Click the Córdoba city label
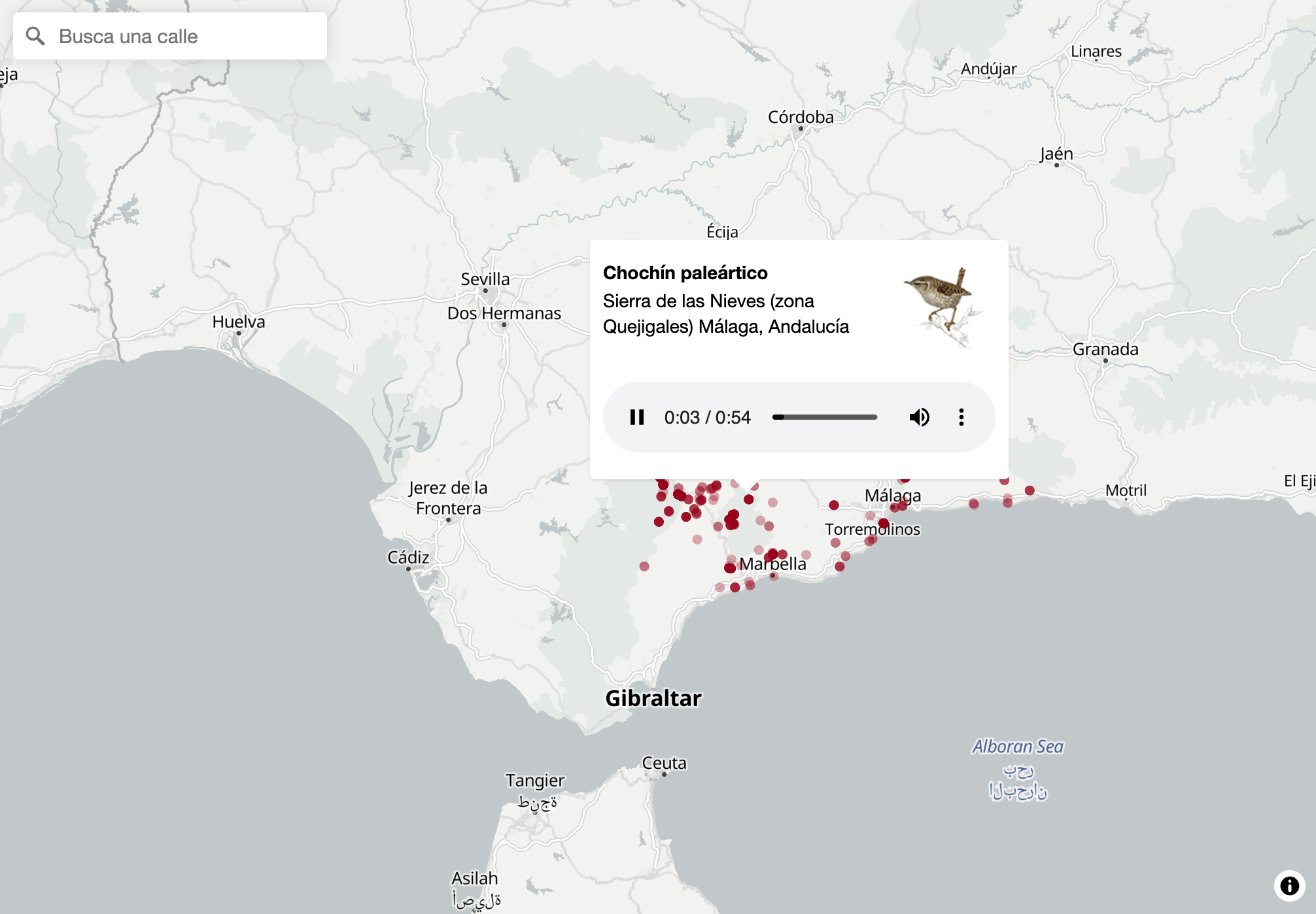This screenshot has height=914, width=1316. coord(800,117)
